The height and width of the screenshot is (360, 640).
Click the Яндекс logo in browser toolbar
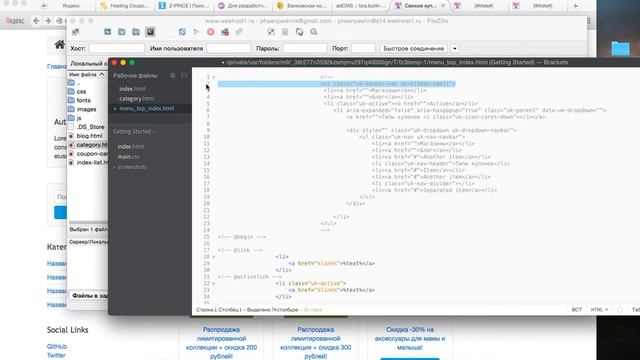click(14, 20)
